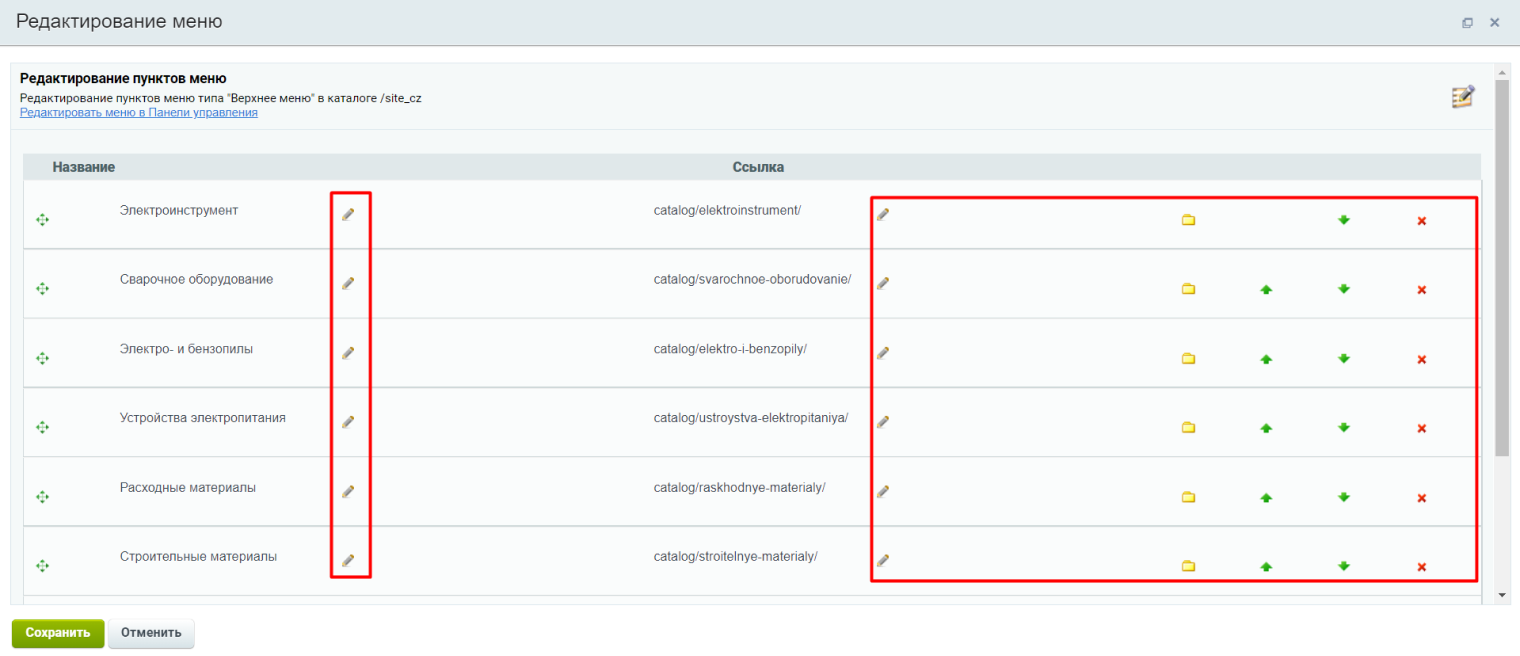Image resolution: width=1520 pixels, height=656 pixels.
Task: Open folder icon in Электроинструмент row
Action: coord(1188,220)
